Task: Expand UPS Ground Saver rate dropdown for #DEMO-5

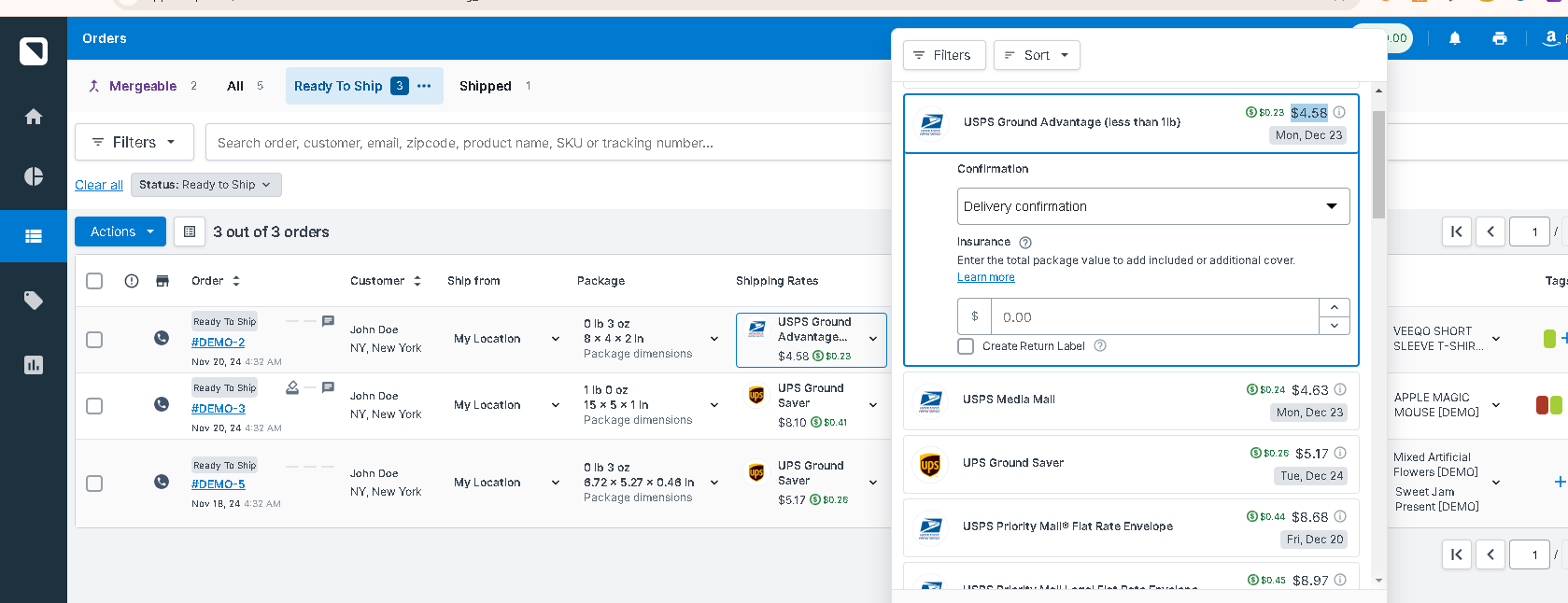Action: tap(873, 483)
